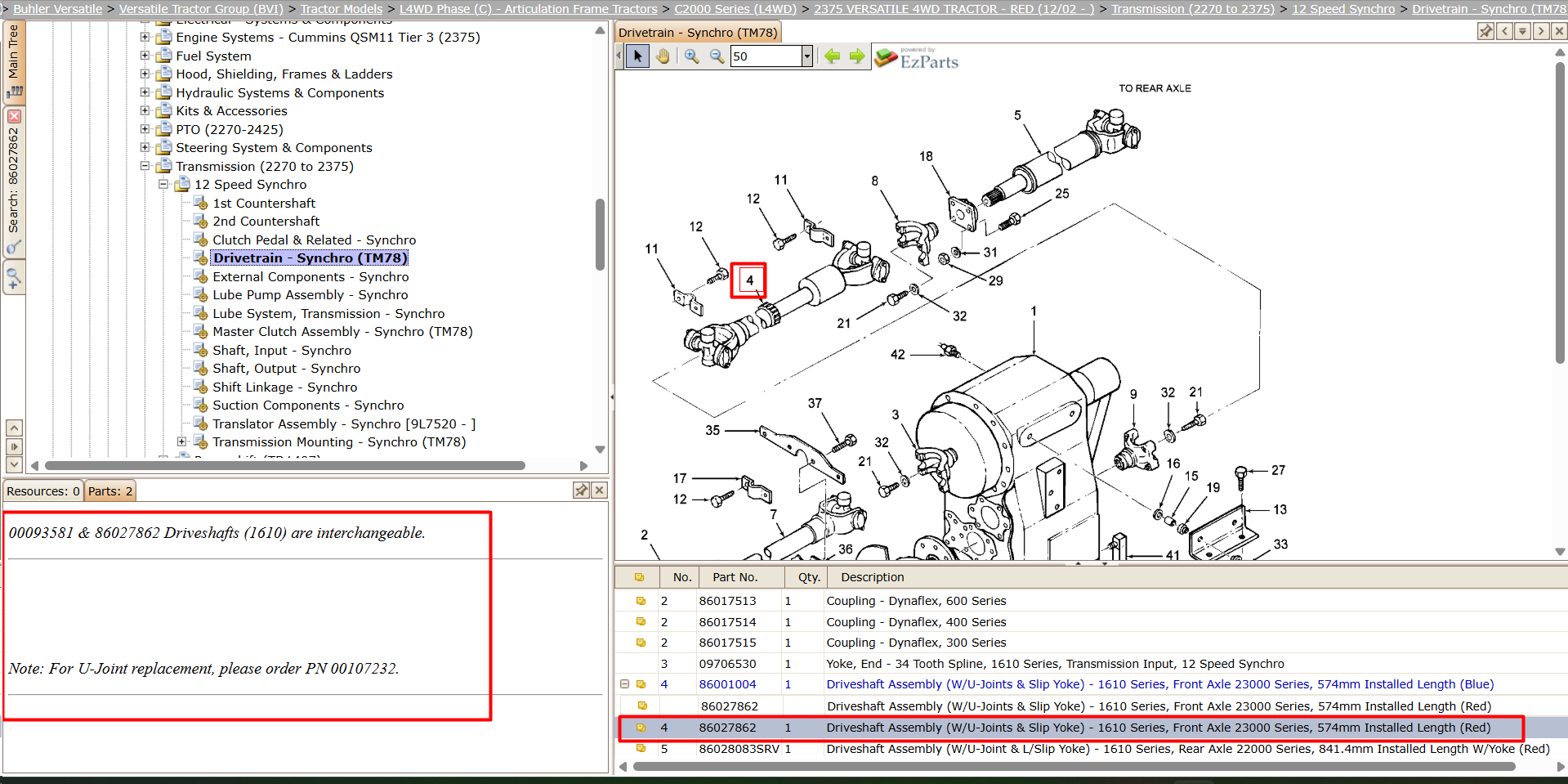Click the zoom percentage input field
This screenshot has height=784, width=1568.
tap(766, 56)
